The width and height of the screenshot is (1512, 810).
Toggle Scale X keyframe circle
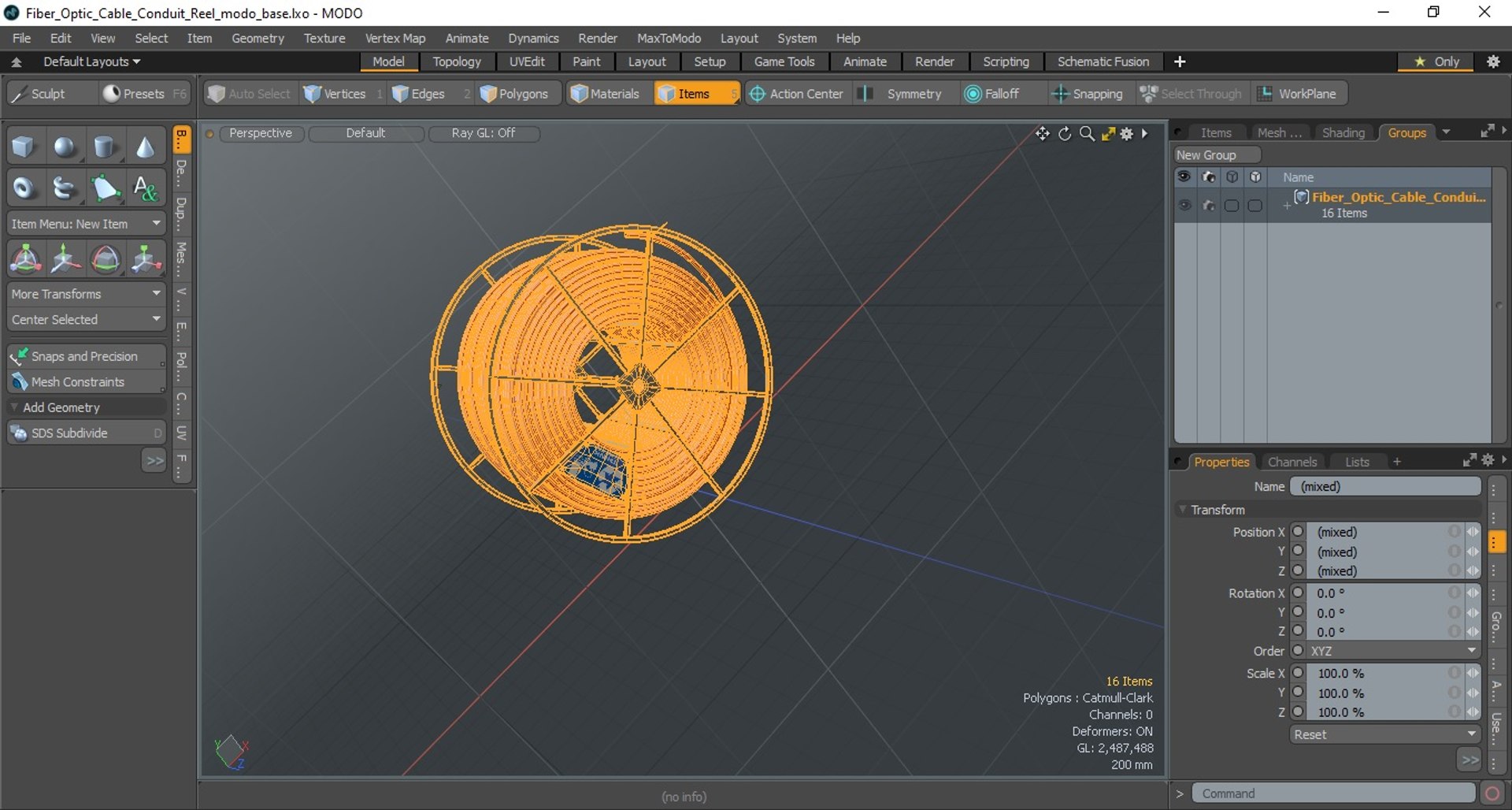(x=1299, y=673)
